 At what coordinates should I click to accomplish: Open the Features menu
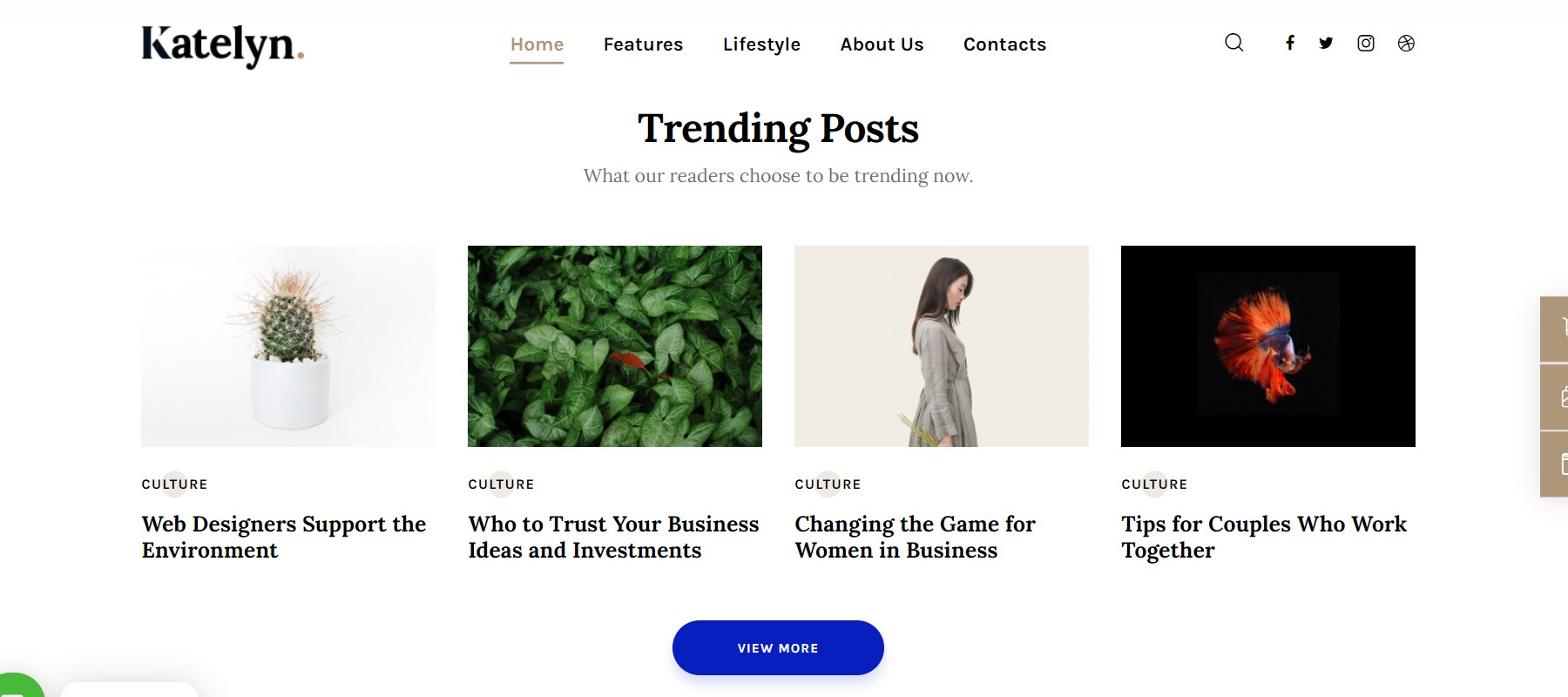coord(643,44)
